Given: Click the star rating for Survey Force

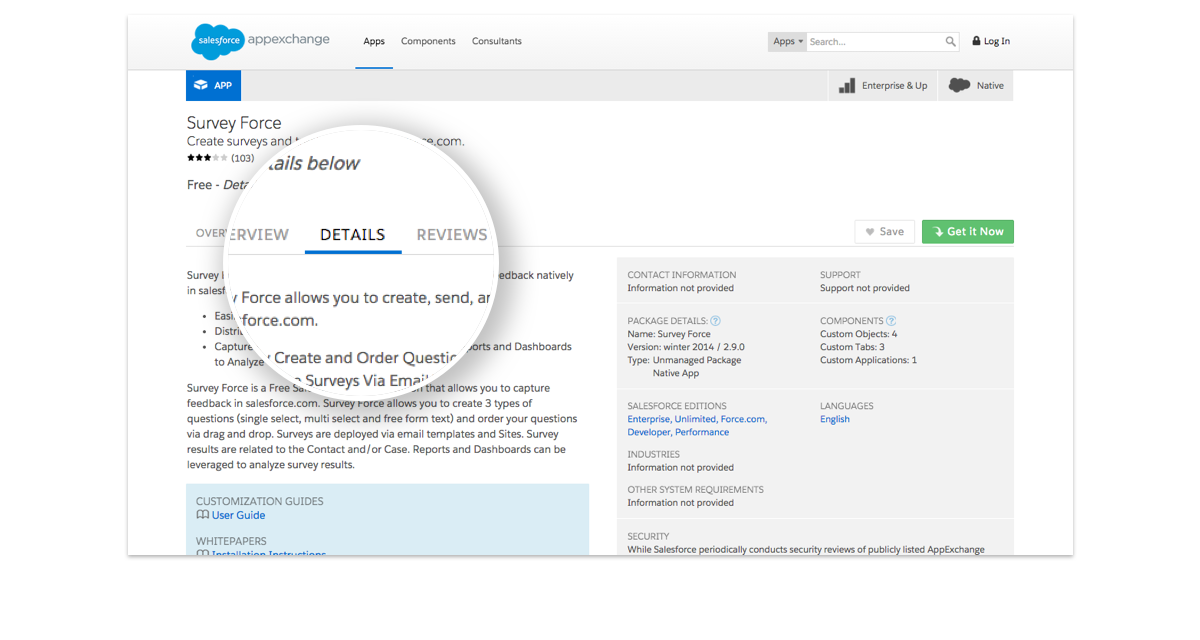Looking at the screenshot, I should [207, 158].
